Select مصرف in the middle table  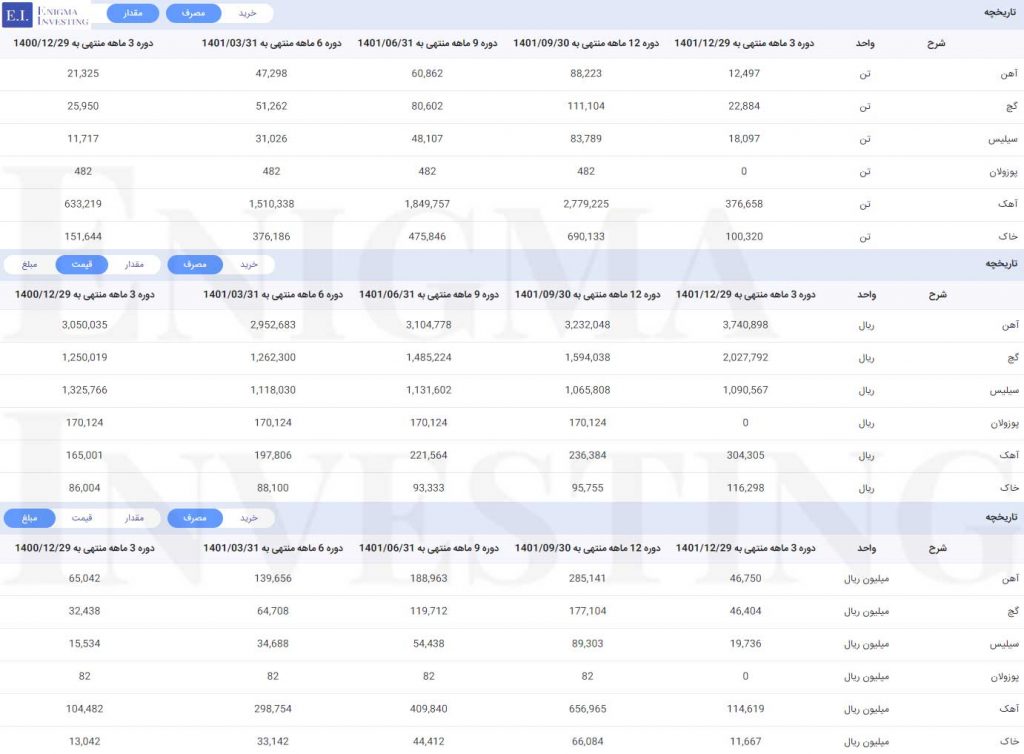point(194,265)
